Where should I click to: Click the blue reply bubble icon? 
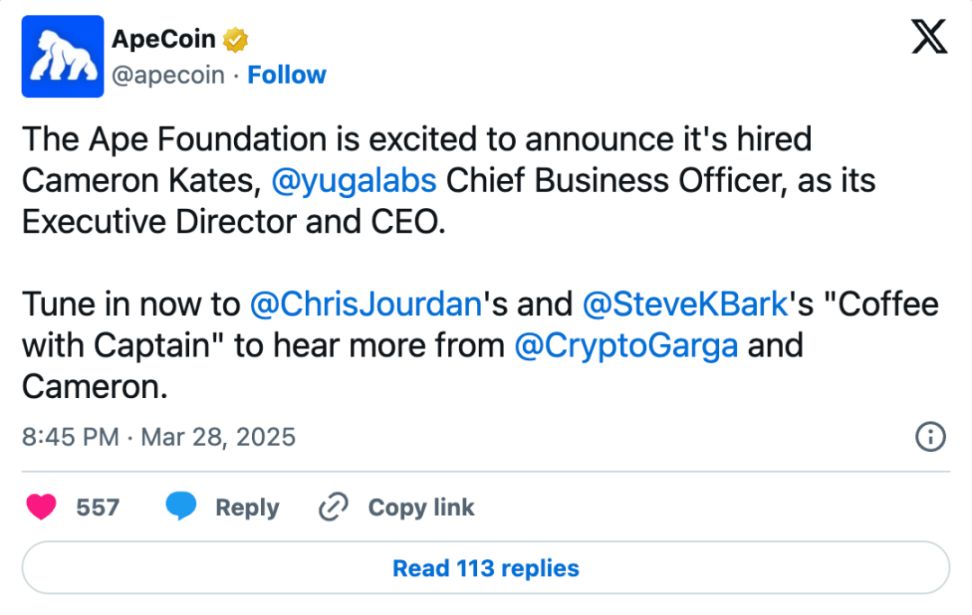point(181,507)
